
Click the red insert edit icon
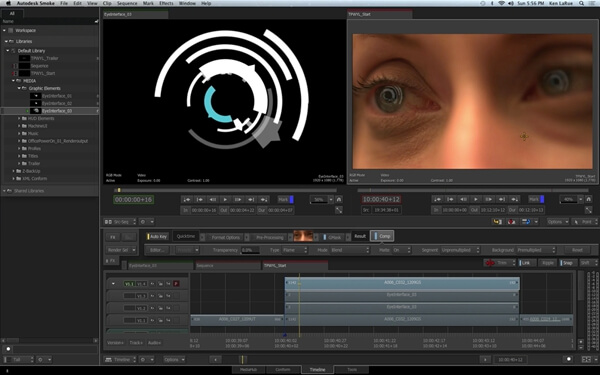pyautogui.click(x=511, y=222)
